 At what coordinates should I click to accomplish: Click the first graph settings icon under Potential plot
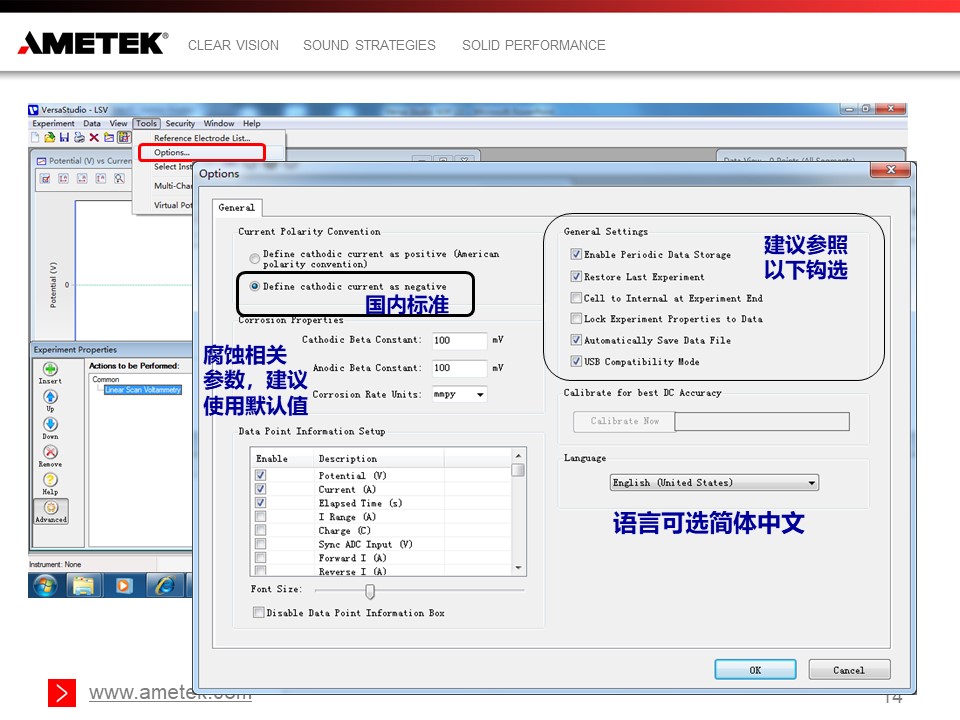[x=45, y=179]
